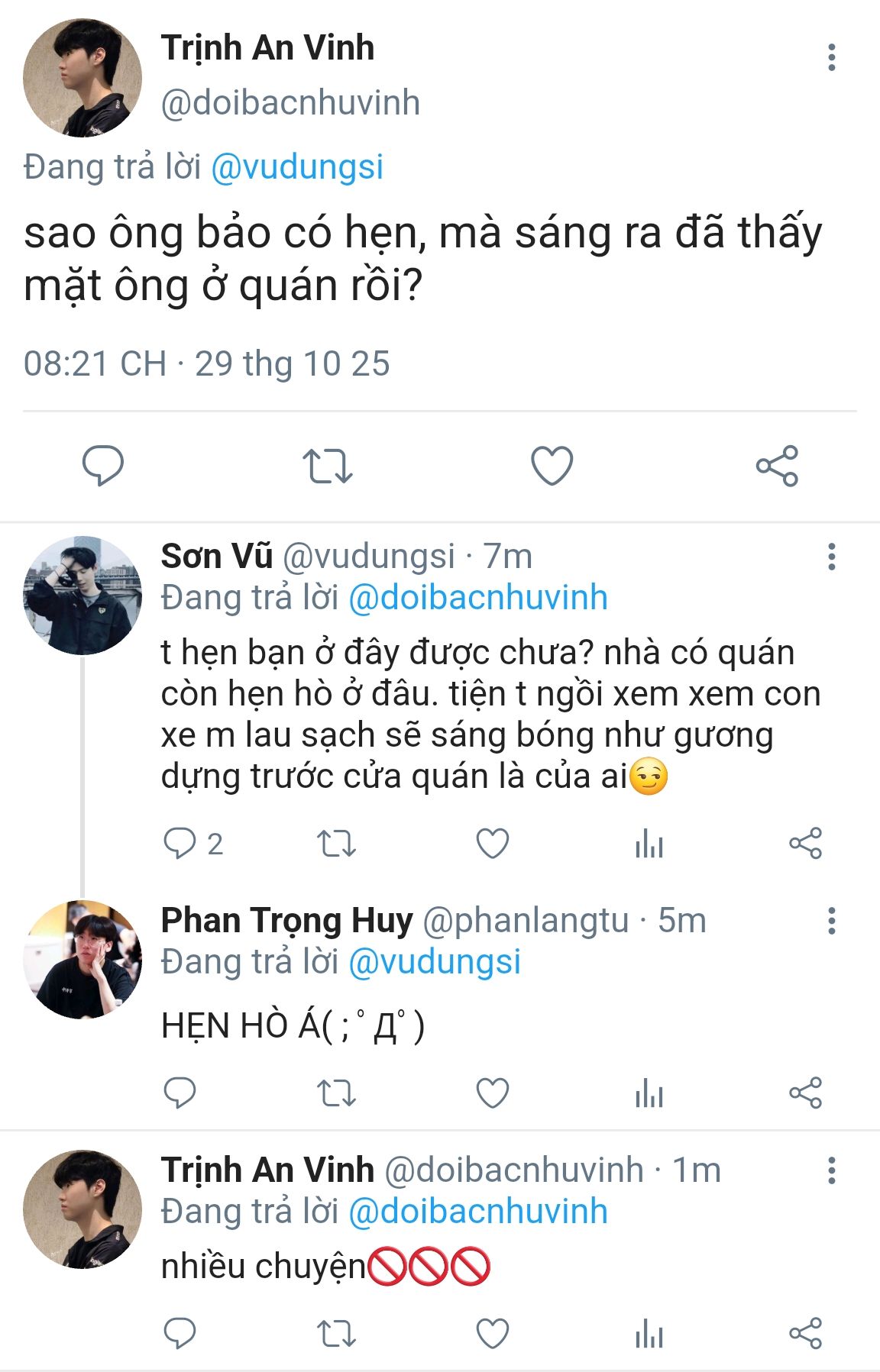The height and width of the screenshot is (1372, 880).
Task: Open more options on Sơn Vũ's reply
Action: coord(831,557)
